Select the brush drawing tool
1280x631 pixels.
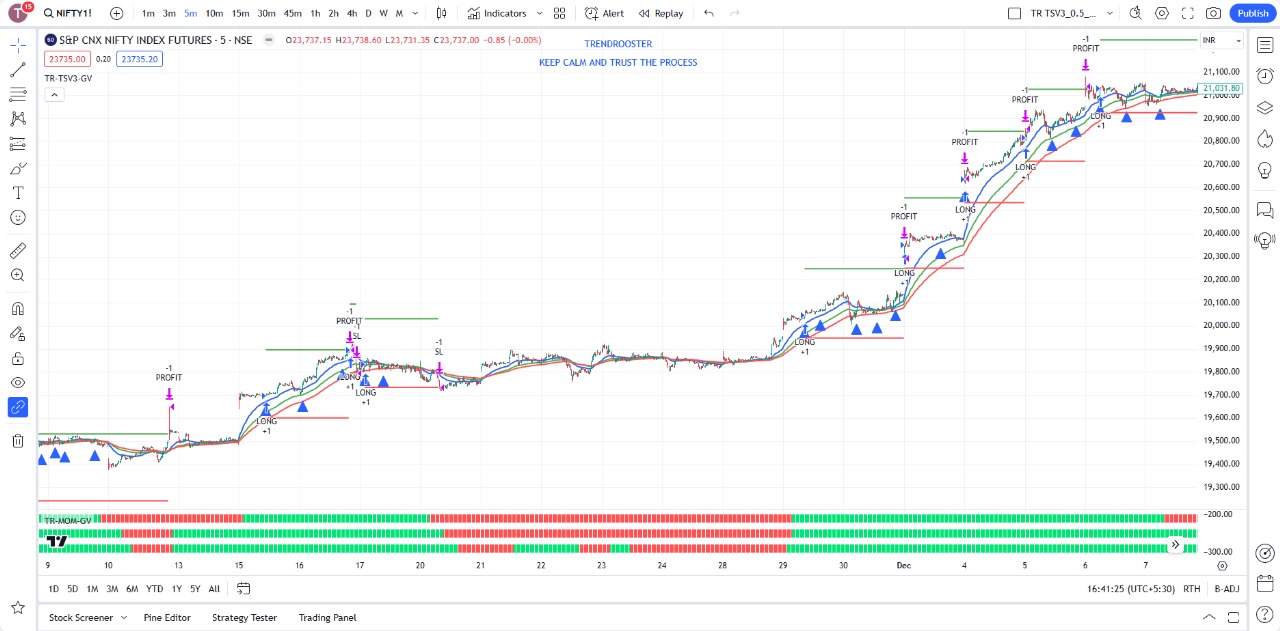(x=18, y=168)
